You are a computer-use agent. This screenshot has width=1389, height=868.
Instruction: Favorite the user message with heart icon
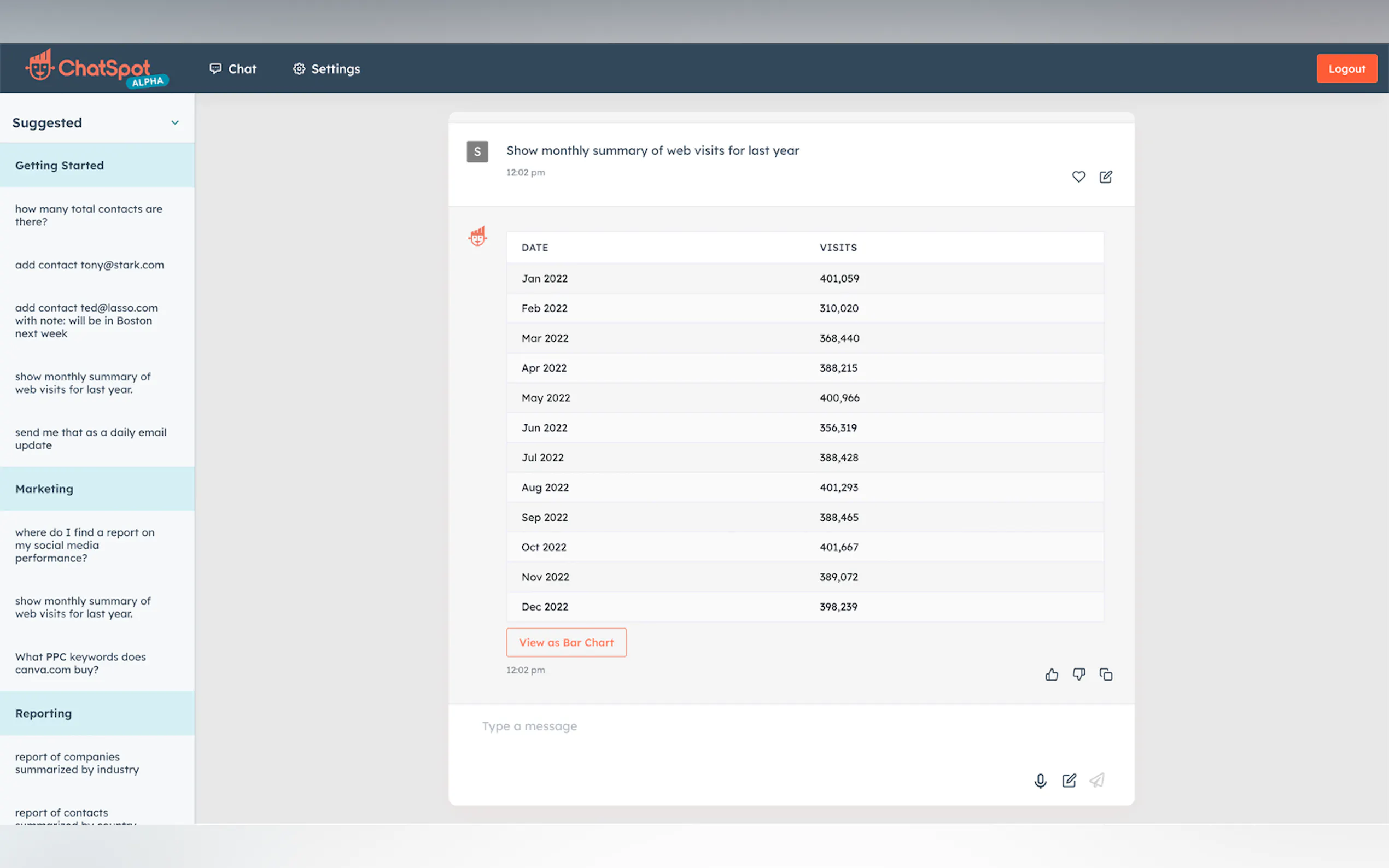1078,177
